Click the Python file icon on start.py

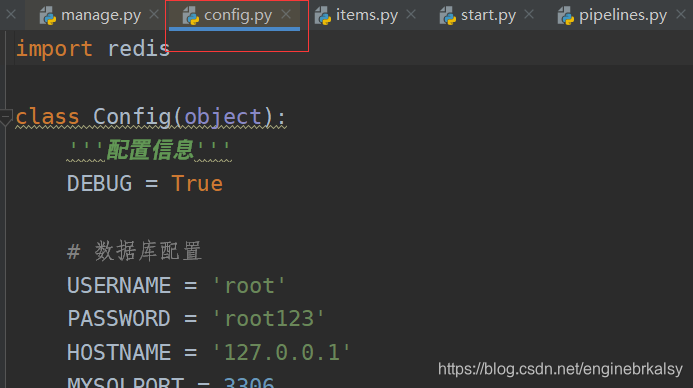coord(448,16)
